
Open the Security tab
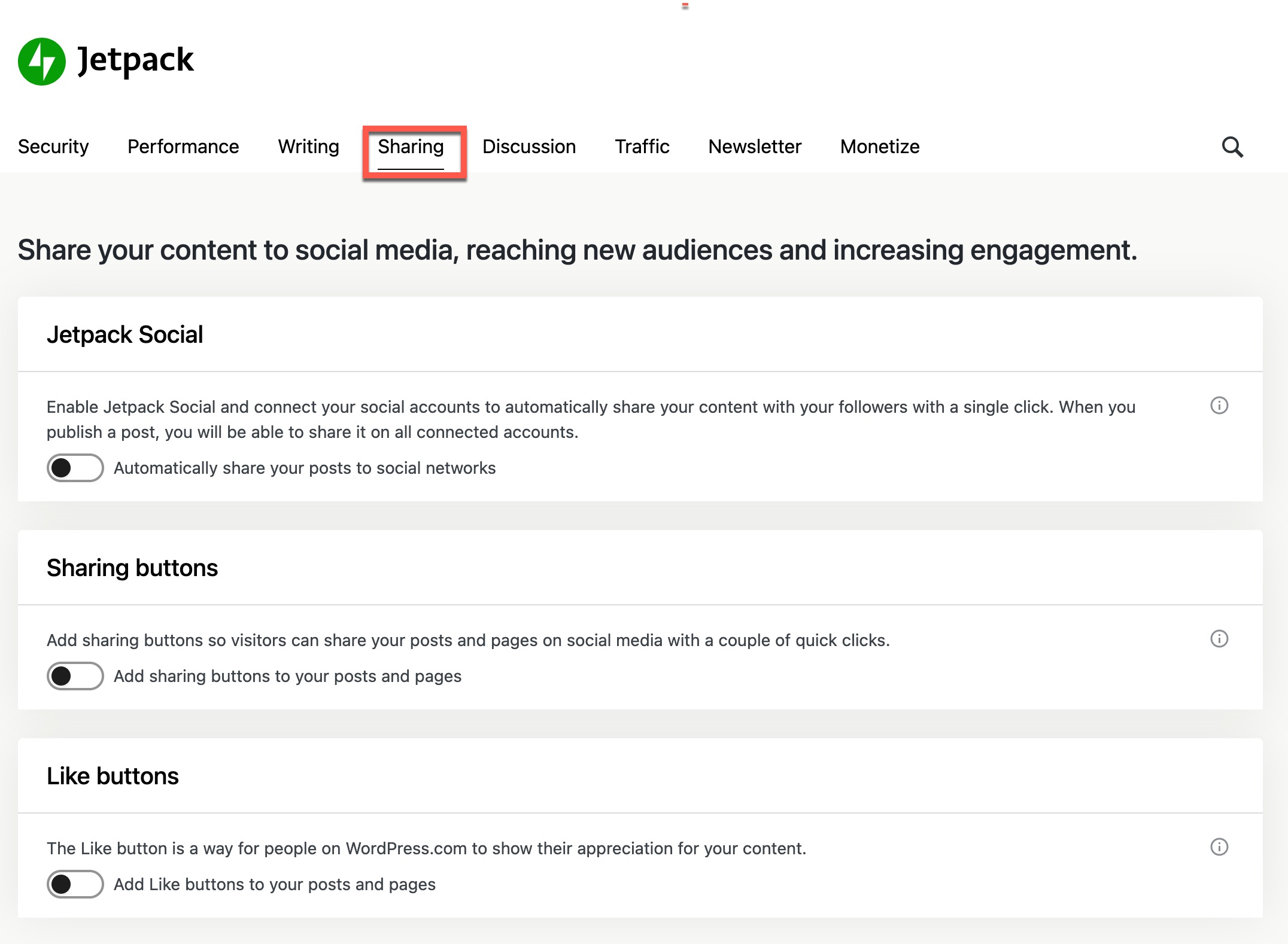pyautogui.click(x=53, y=147)
